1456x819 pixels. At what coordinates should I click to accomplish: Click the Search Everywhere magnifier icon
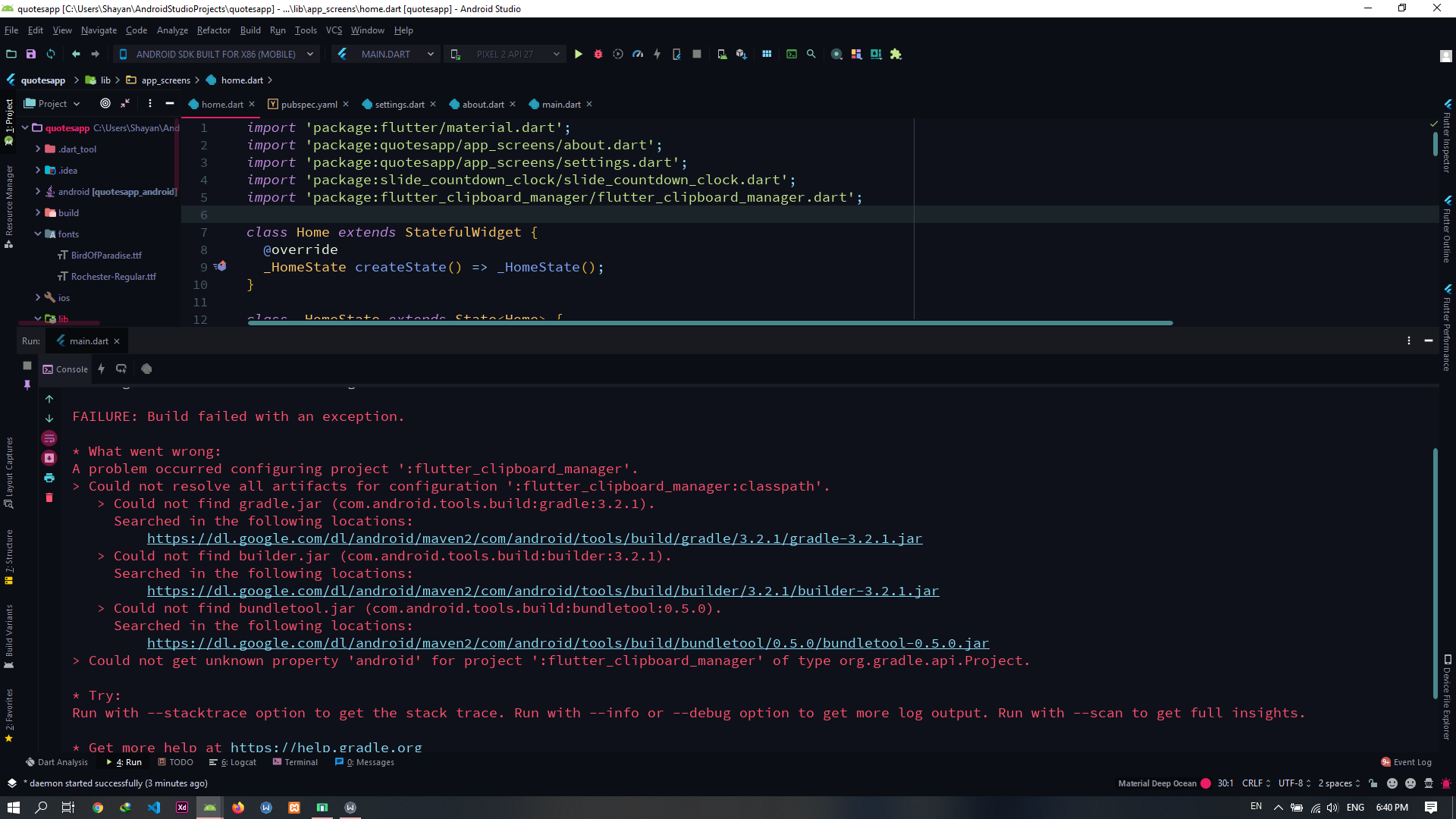pos(811,55)
